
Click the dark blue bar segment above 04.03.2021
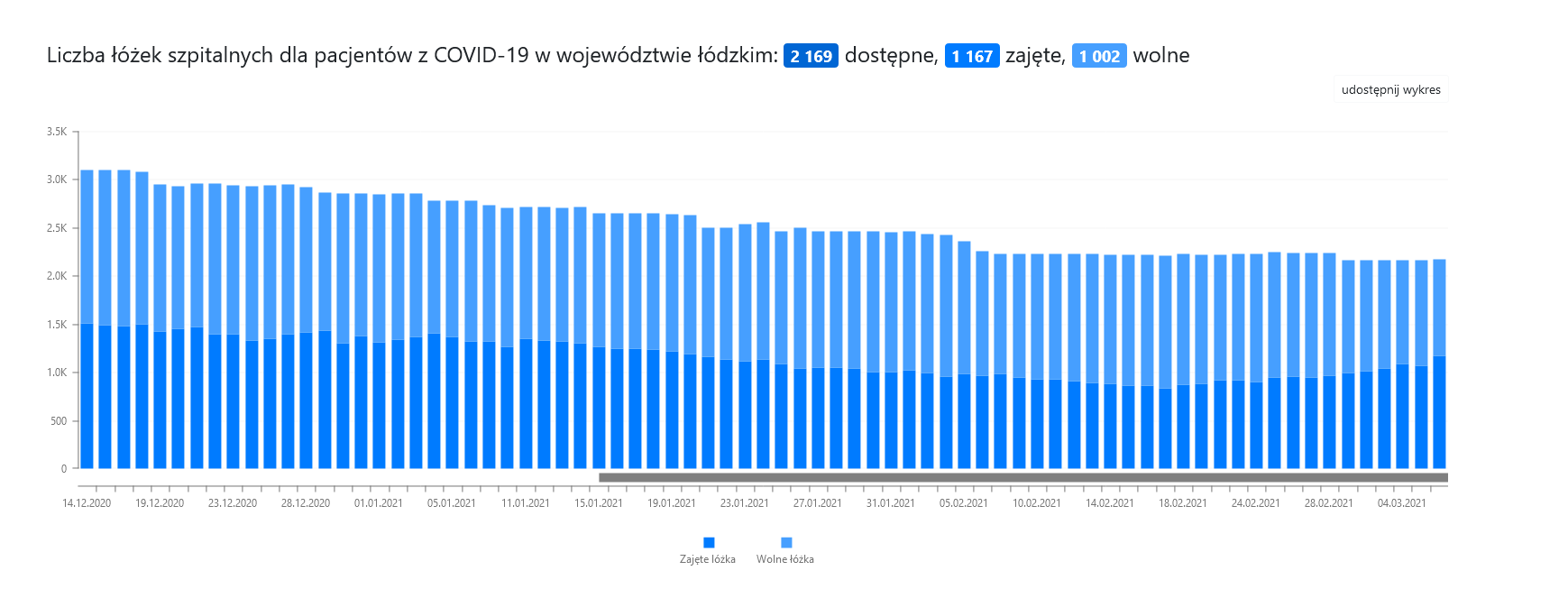coord(1402,417)
